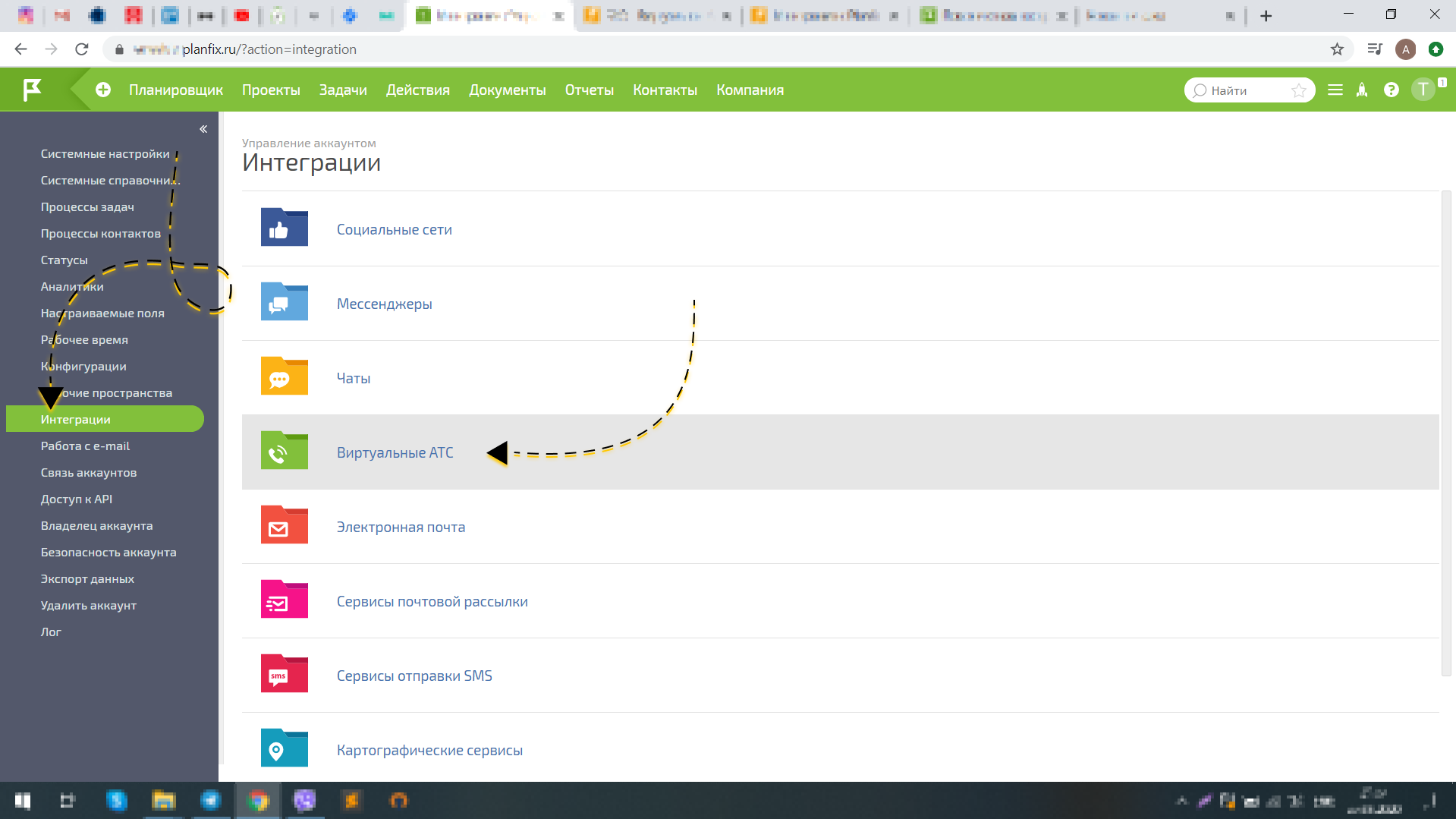The width and height of the screenshot is (1456, 819).
Task: Bookmark the page via the address bar star
Action: click(x=1335, y=49)
